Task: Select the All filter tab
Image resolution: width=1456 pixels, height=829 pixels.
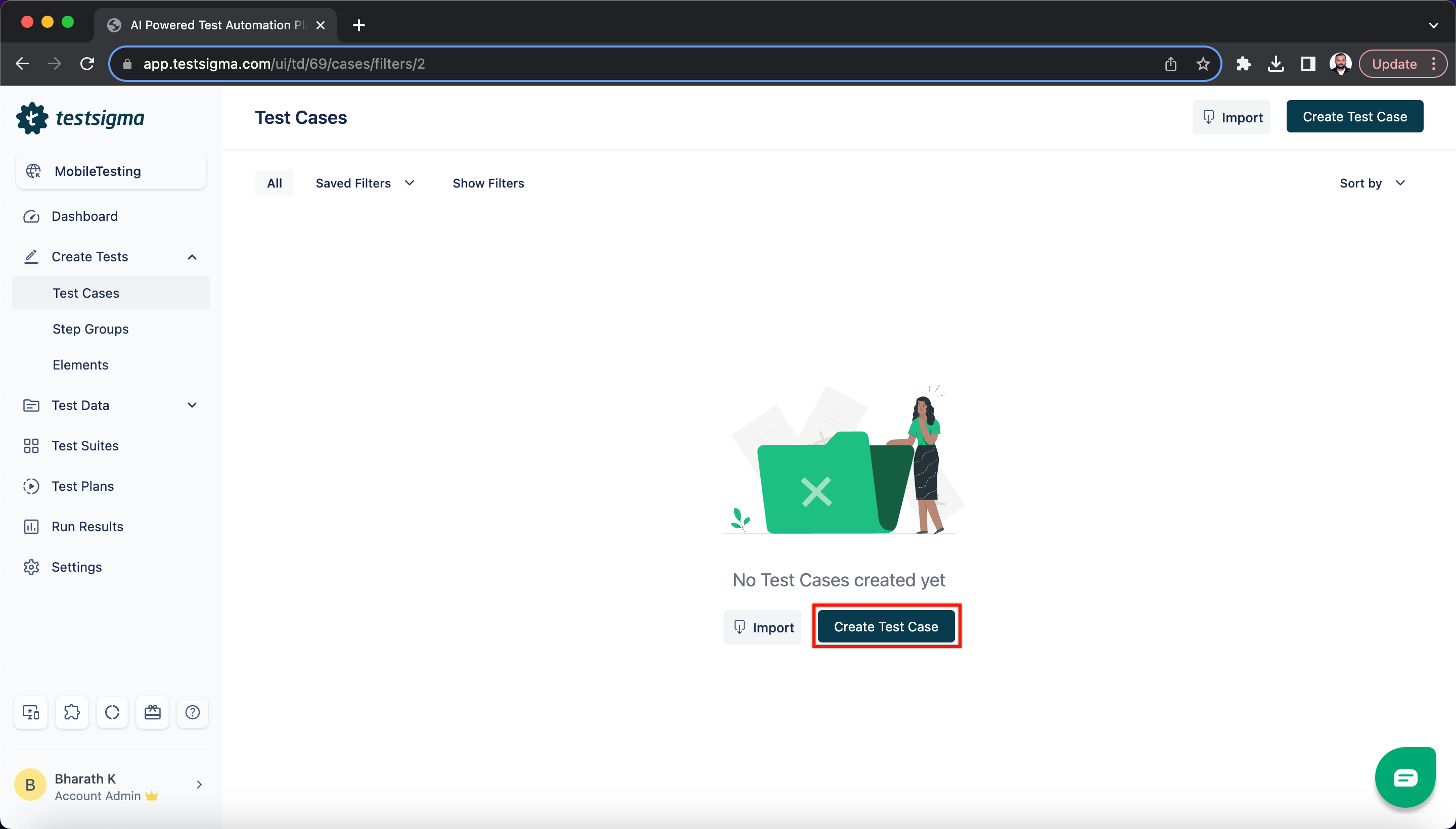Action: click(275, 183)
